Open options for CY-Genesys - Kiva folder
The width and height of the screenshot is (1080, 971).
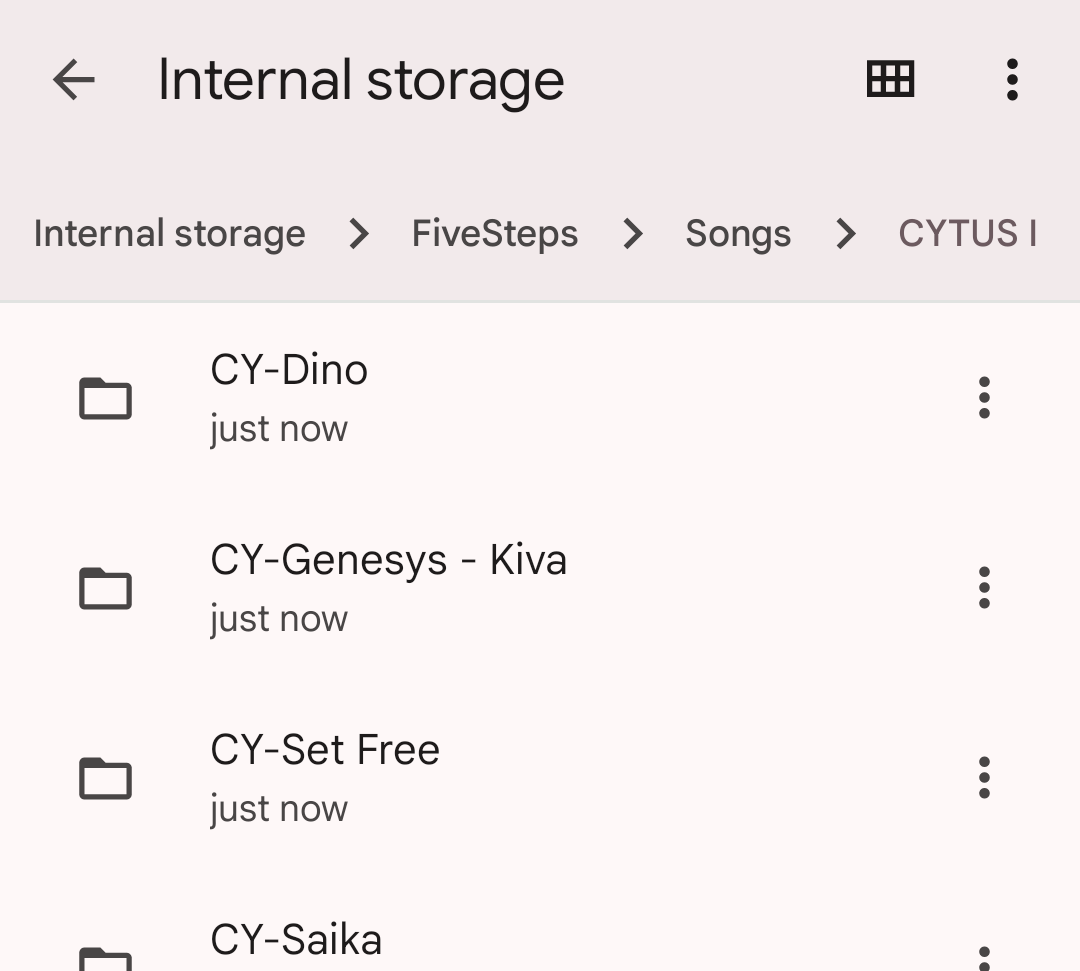coord(984,588)
